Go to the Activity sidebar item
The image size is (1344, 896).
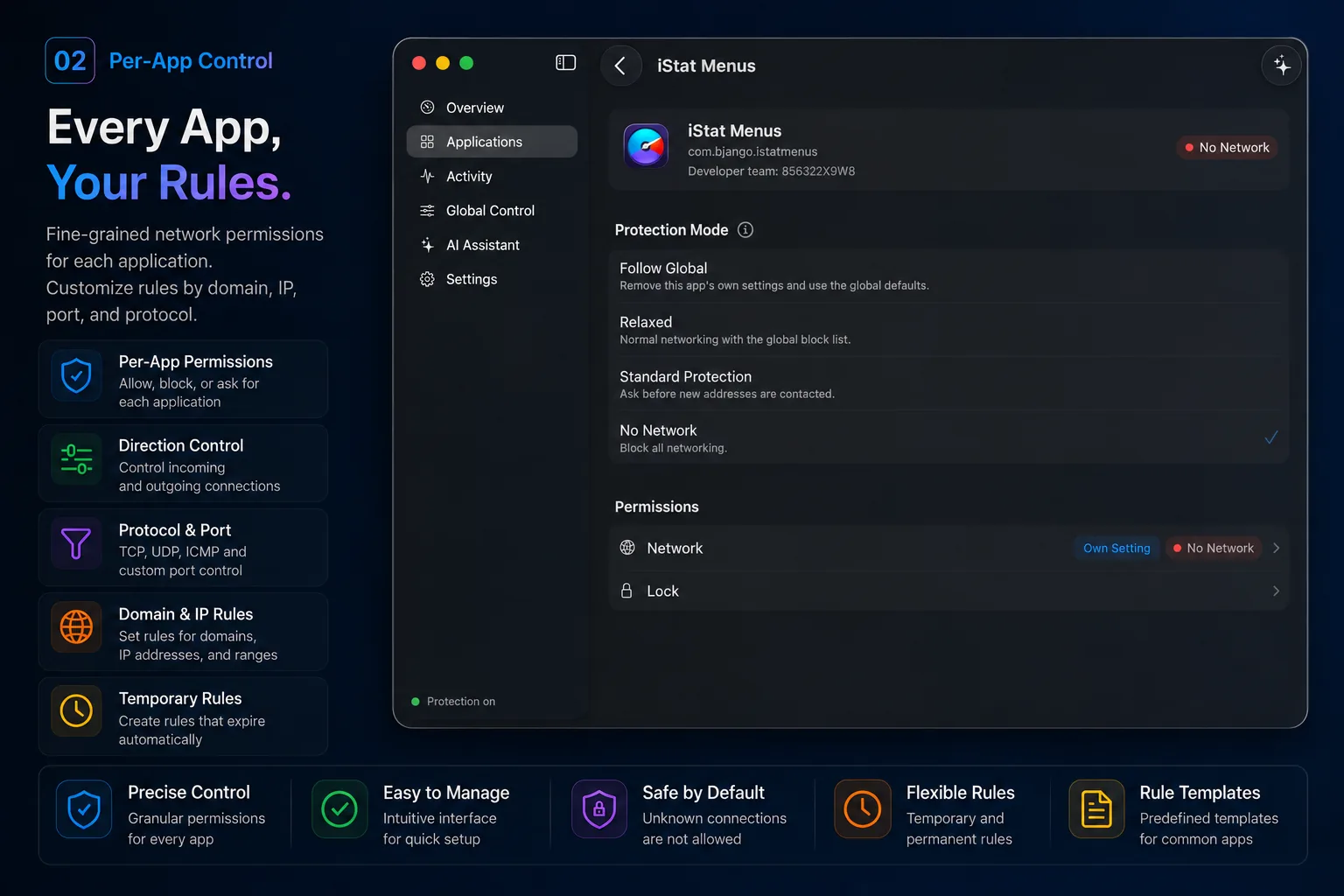coord(492,176)
